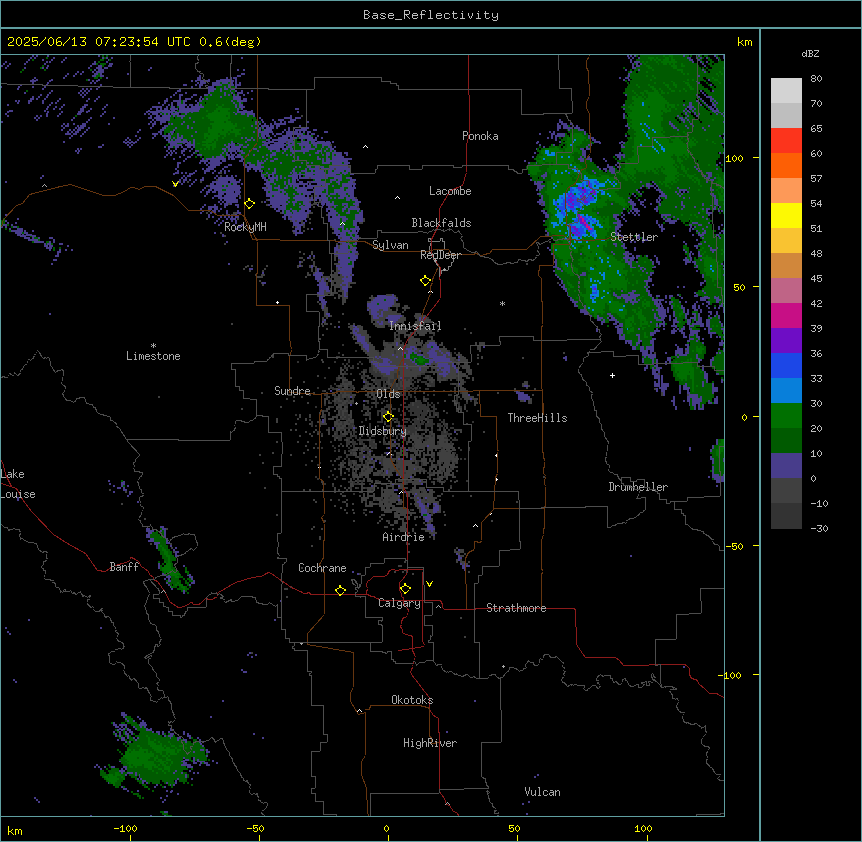
Task: Click the white plus marker north of Drumheller
Action: click(612, 375)
